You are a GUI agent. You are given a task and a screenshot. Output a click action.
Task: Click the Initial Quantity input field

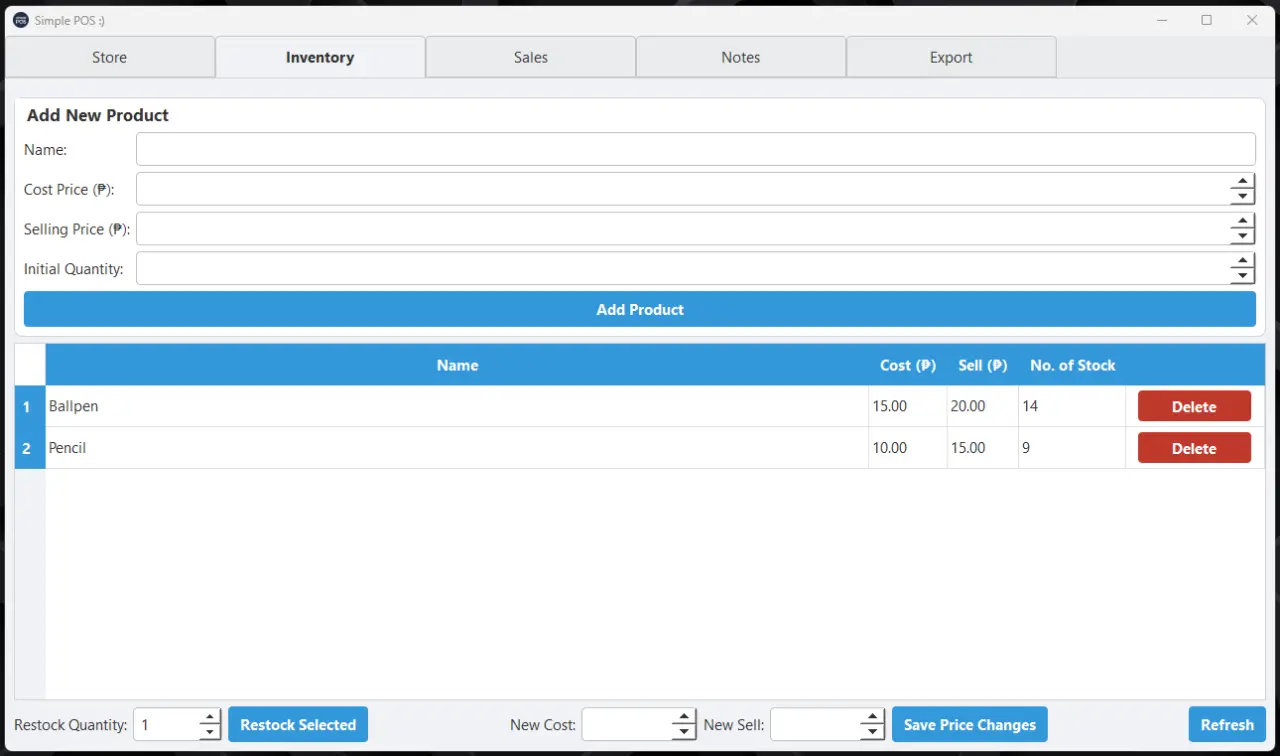(x=683, y=268)
